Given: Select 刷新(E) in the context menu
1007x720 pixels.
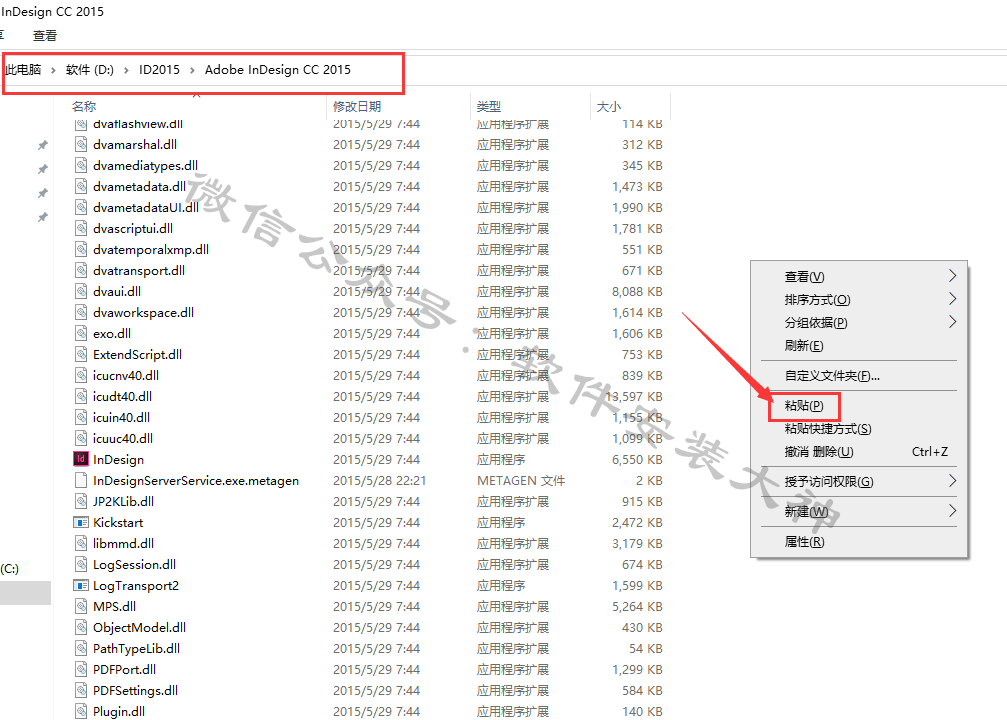Looking at the screenshot, I should (x=803, y=346).
